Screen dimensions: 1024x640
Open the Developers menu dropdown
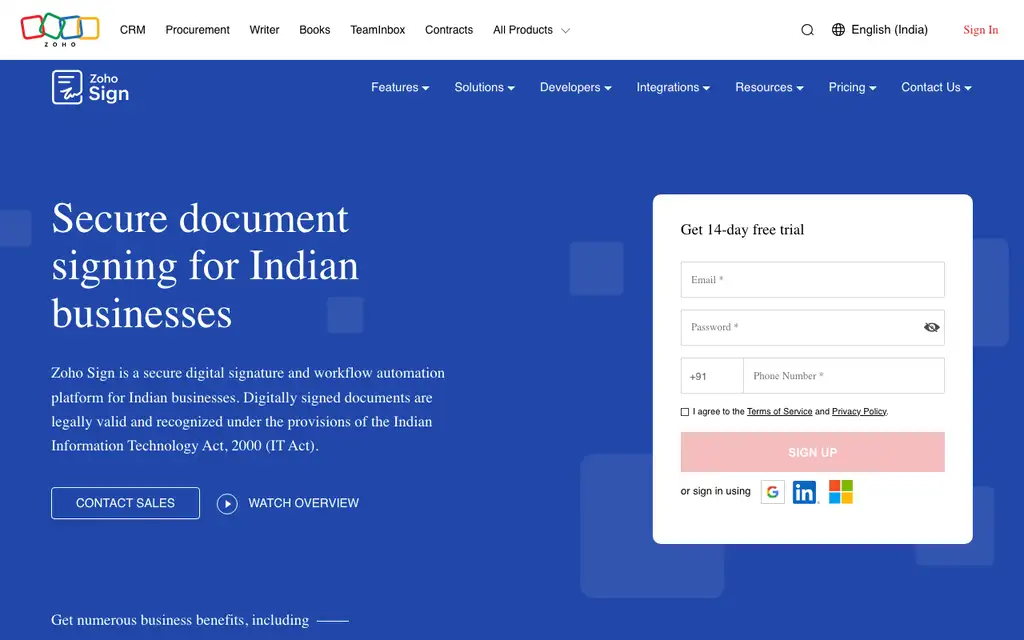click(x=575, y=88)
